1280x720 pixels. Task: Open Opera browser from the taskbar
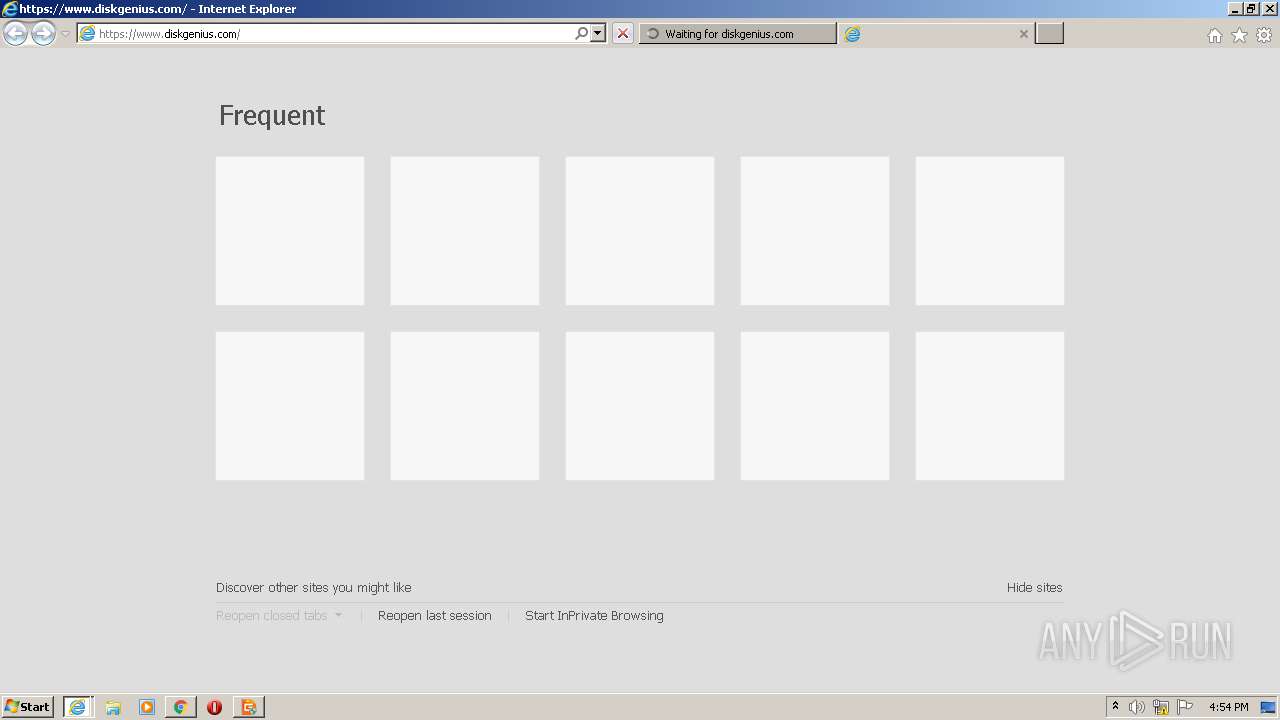click(x=214, y=707)
